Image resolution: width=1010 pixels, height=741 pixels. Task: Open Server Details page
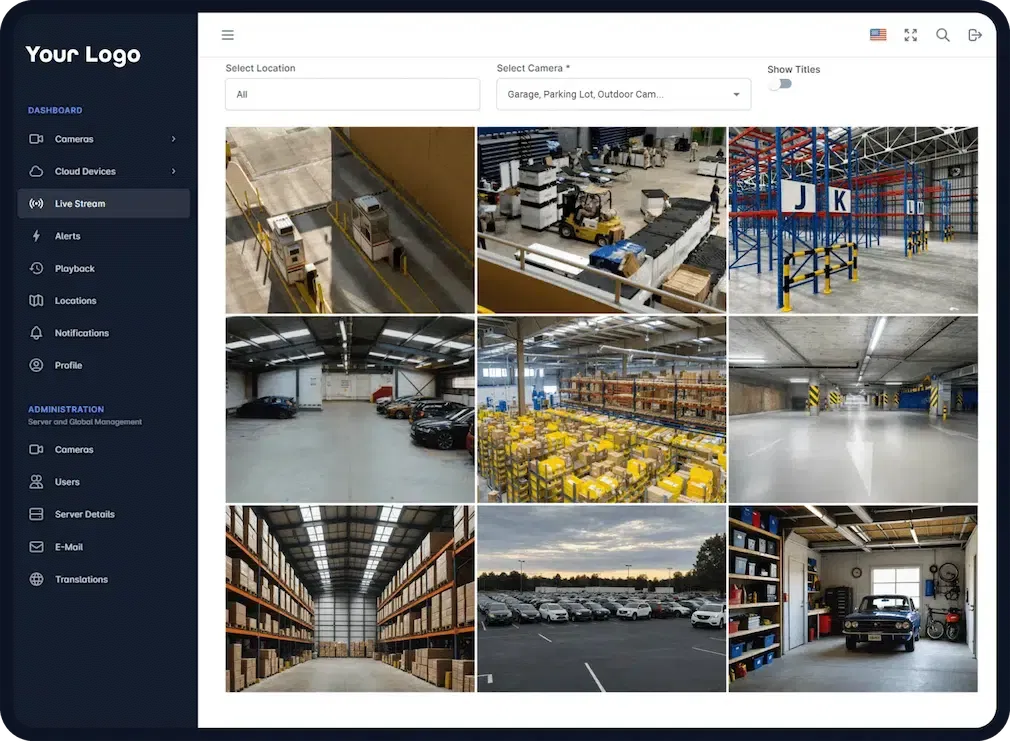[x=84, y=514]
